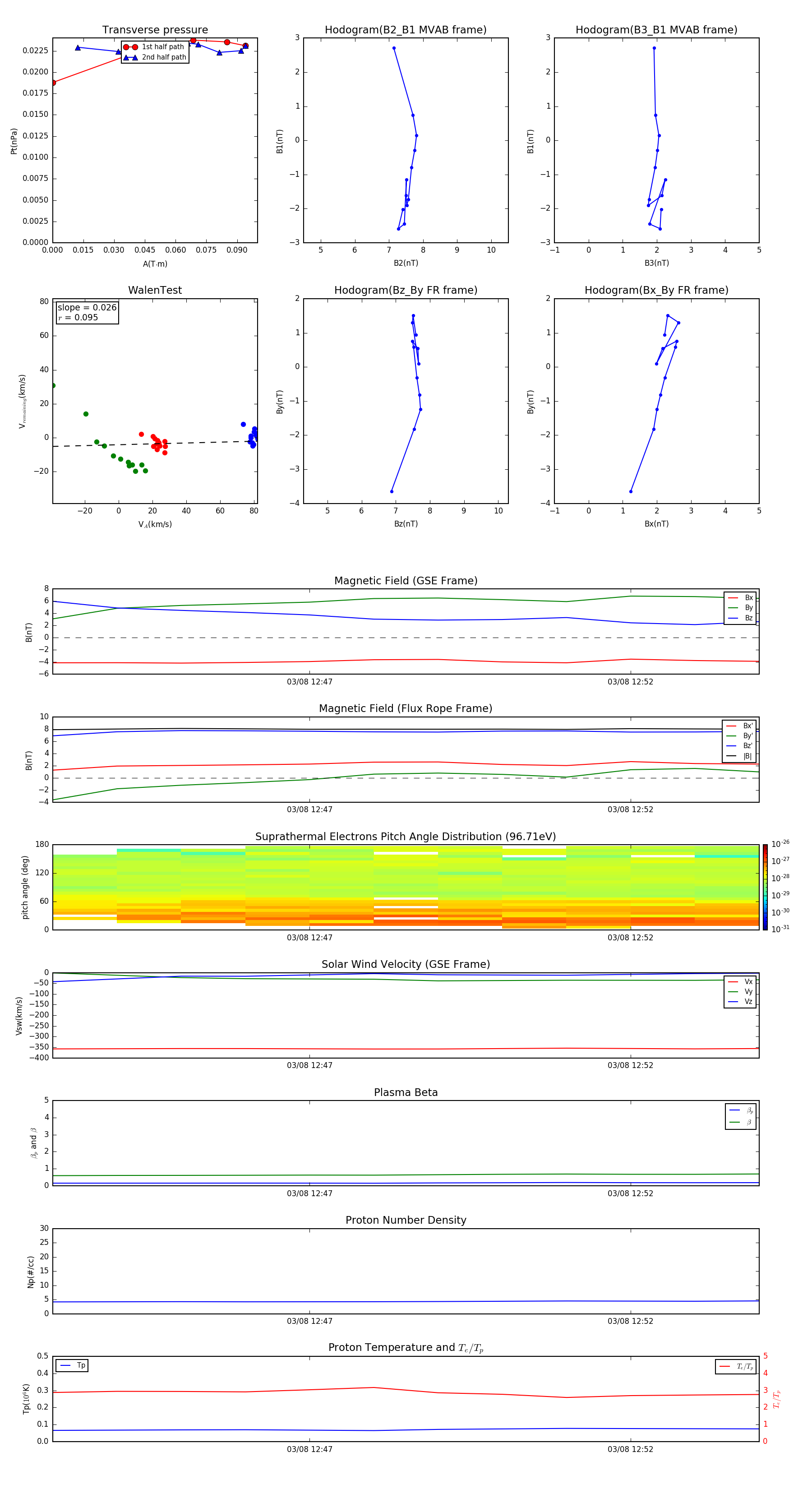This screenshot has width=812, height=1489.
Task: Click the Bx' legend entry in Flux Rope panel
Action: [740, 726]
